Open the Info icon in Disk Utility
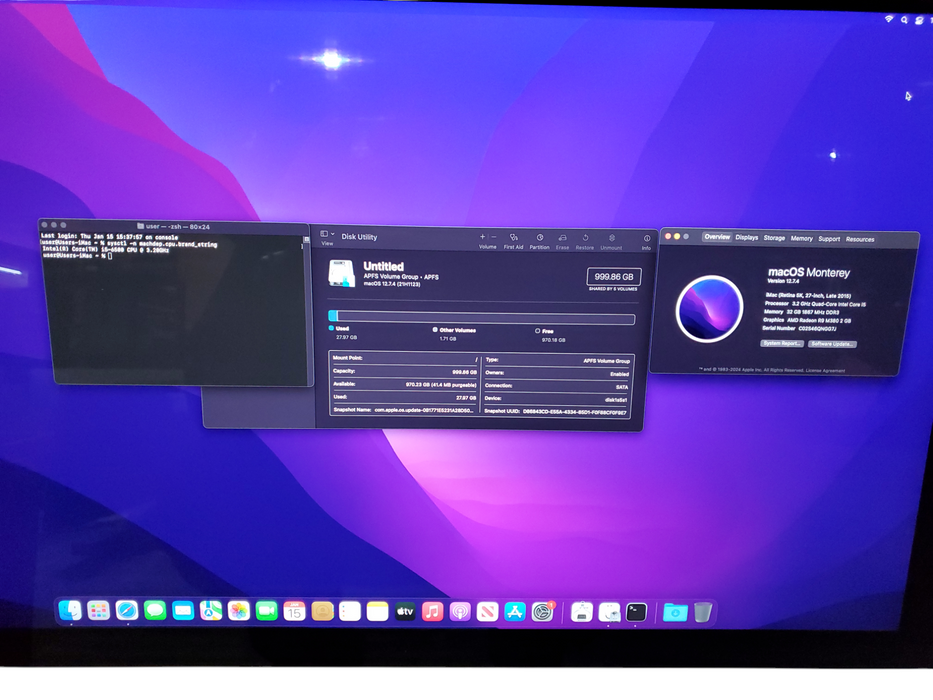 (x=647, y=239)
